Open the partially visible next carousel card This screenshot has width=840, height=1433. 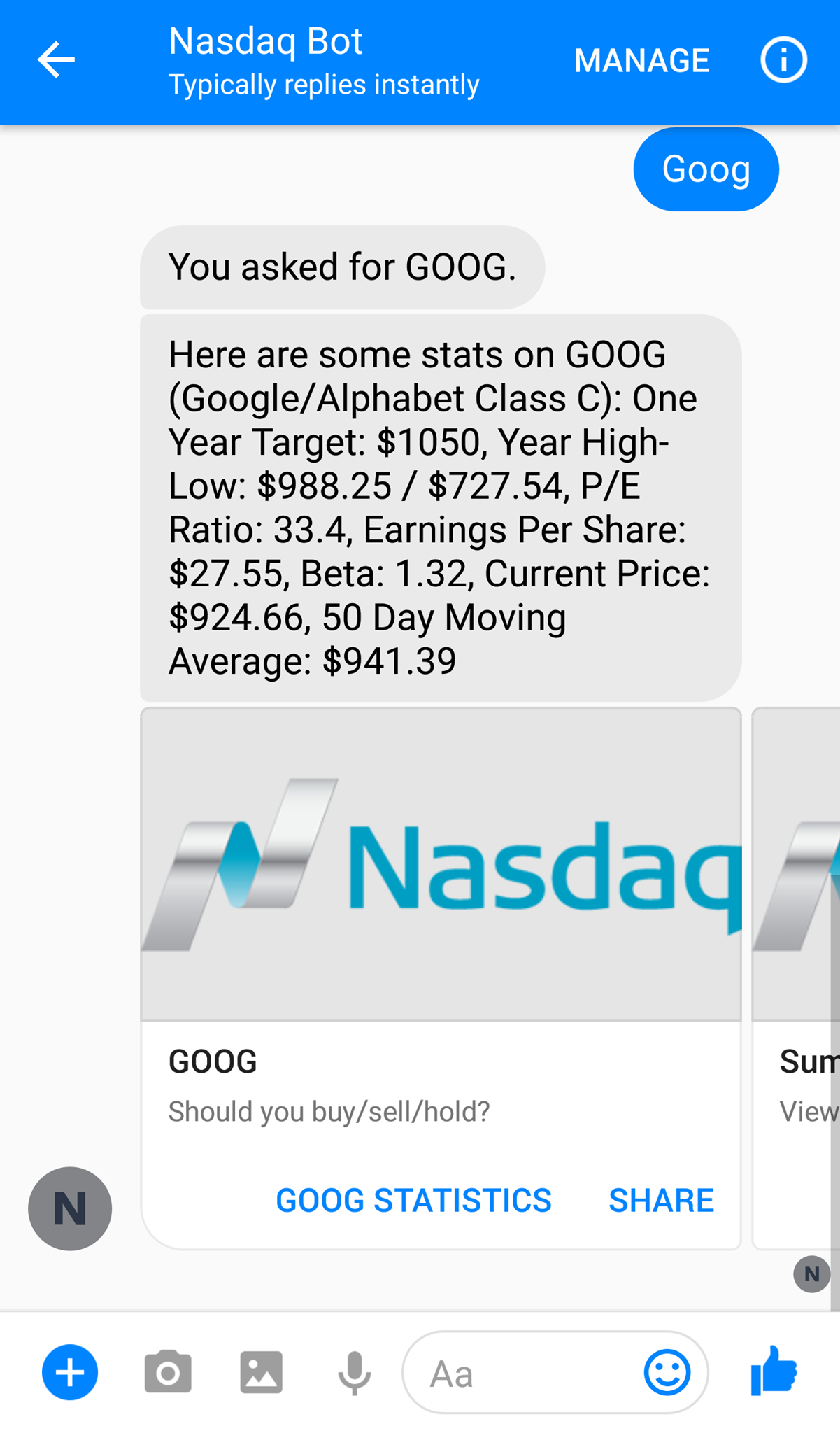[797, 980]
